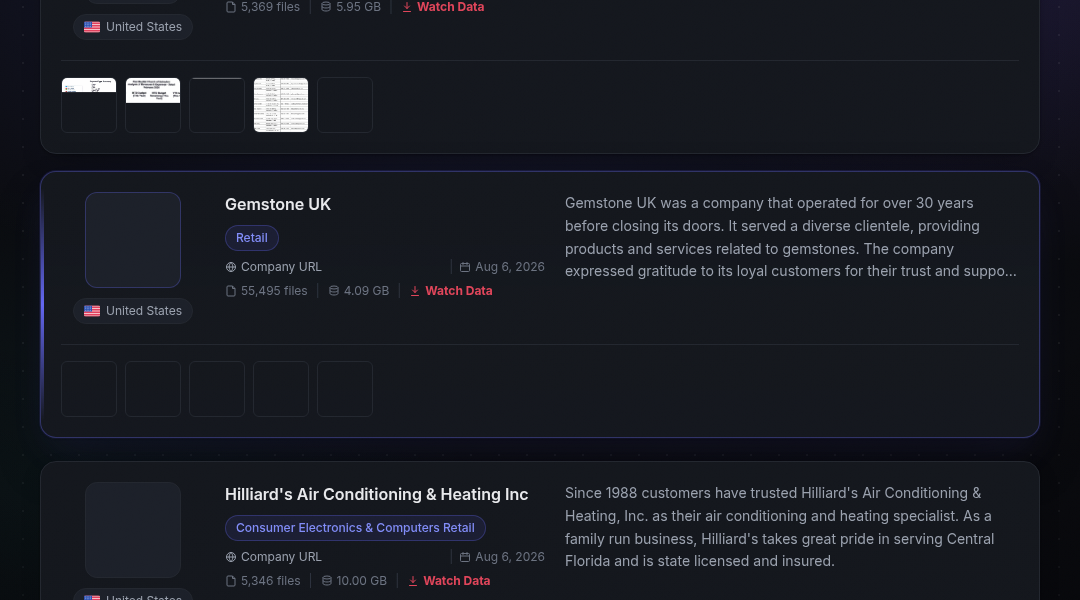
Task: Click '5,369 files' text in top card
Action: tap(270, 7)
